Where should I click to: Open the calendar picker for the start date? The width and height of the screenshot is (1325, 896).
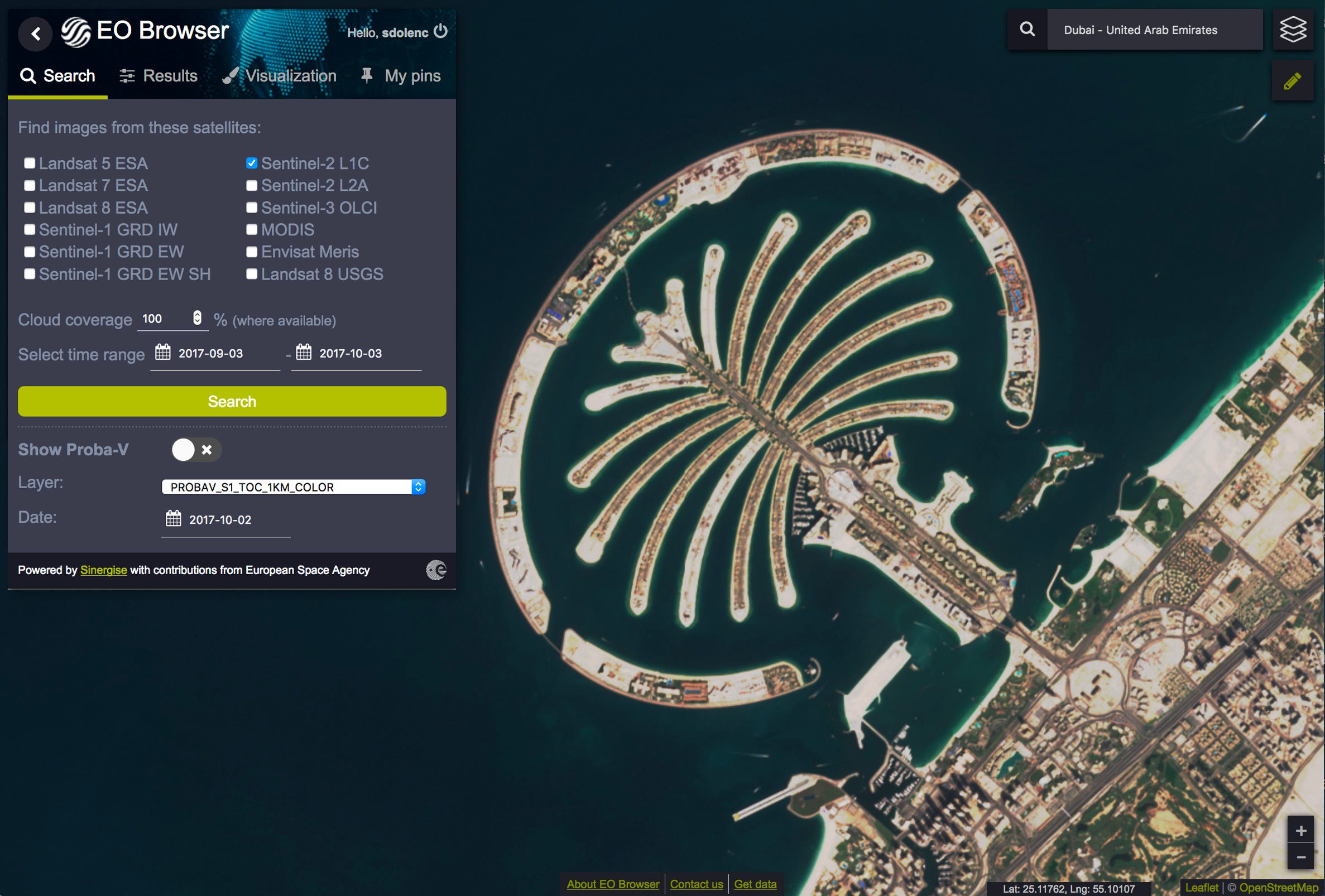click(x=163, y=353)
